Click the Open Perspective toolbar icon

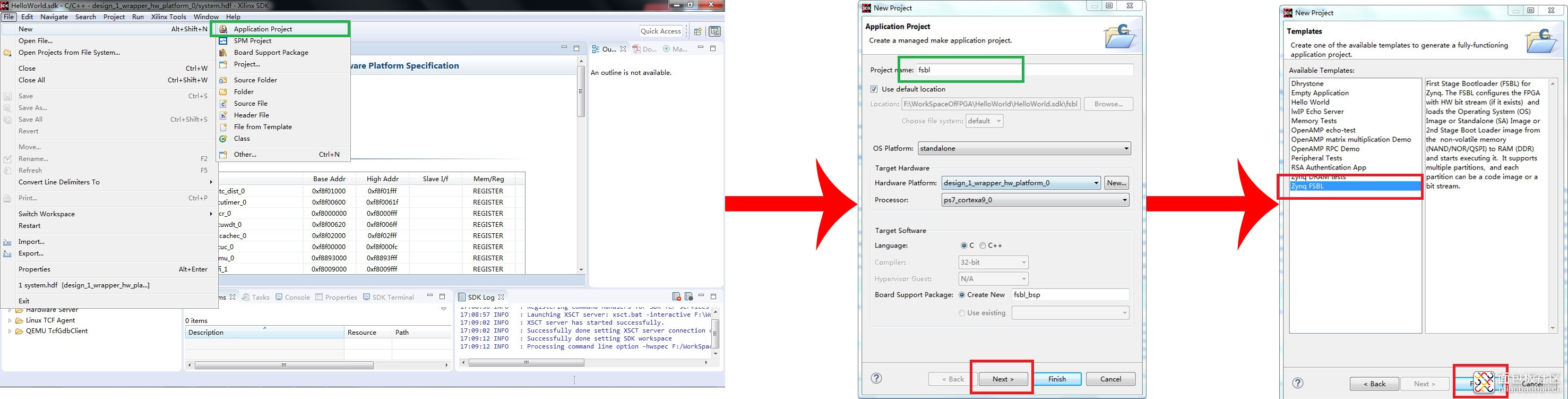click(x=698, y=32)
